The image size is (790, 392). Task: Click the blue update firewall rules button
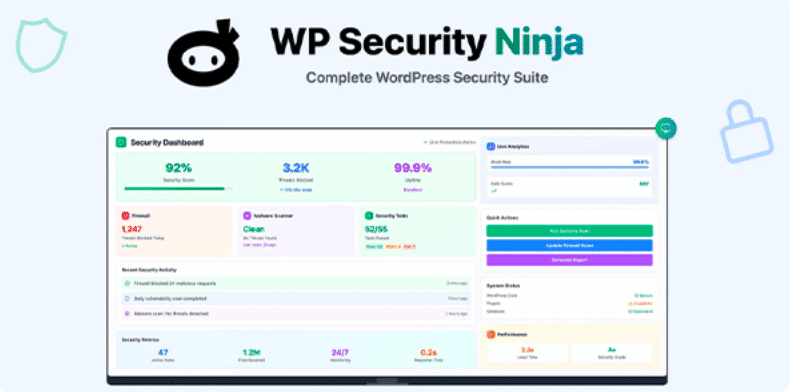tap(569, 245)
